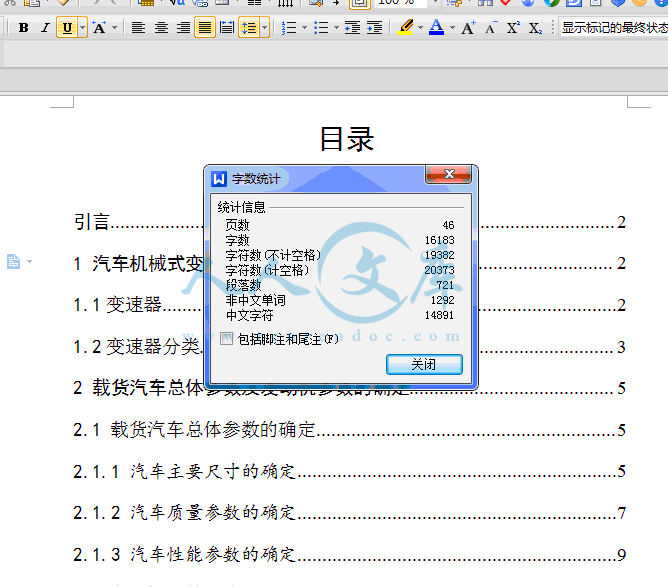Apply bullet list formatting
The image size is (668, 587).
[321, 28]
